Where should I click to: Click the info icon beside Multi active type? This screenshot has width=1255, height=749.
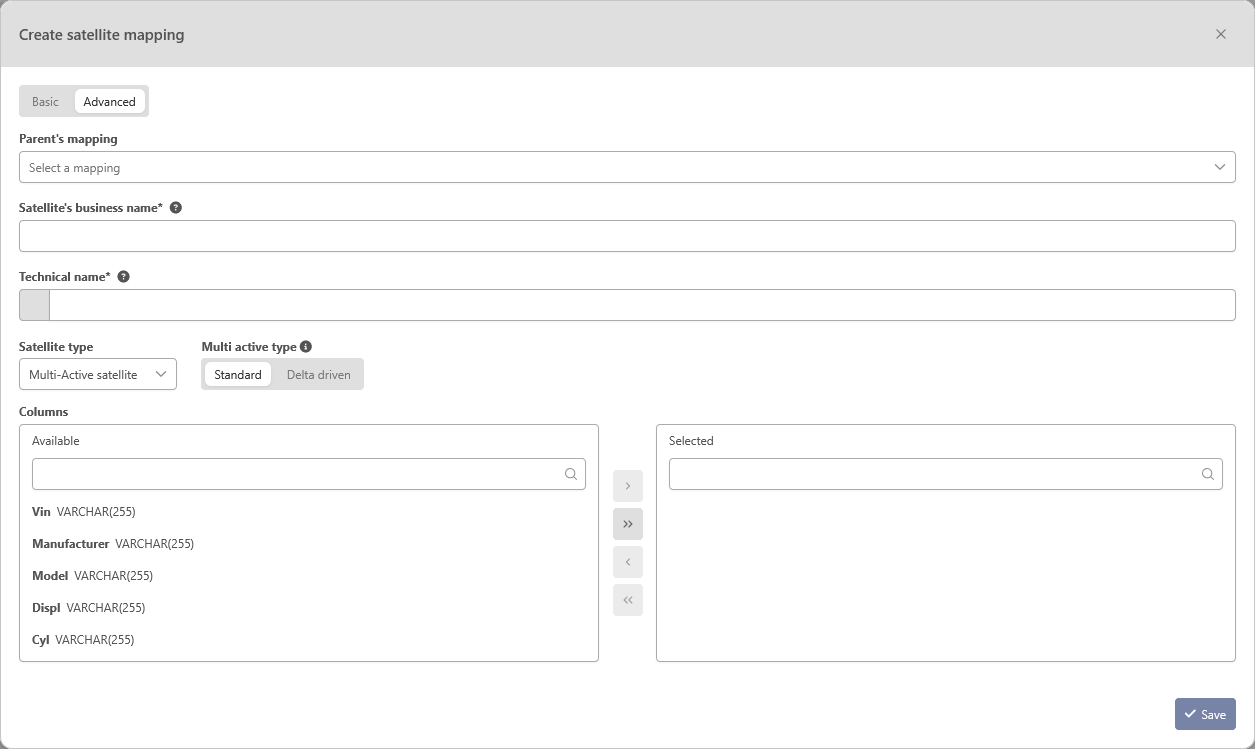tap(306, 347)
